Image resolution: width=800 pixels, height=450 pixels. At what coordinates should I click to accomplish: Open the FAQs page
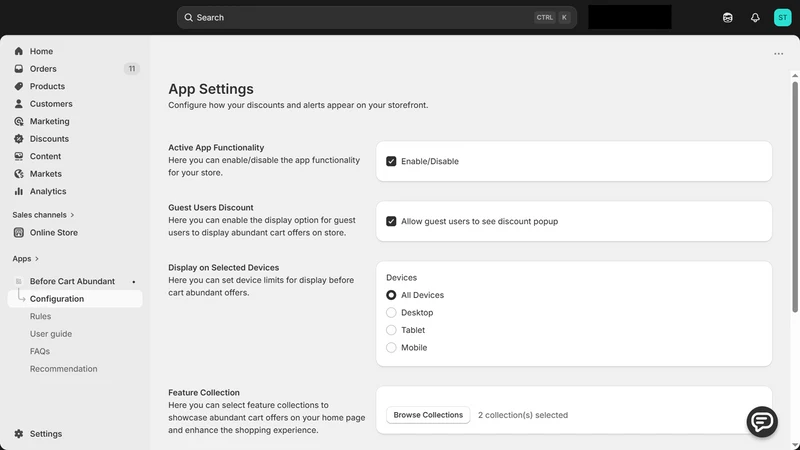[x=40, y=351]
